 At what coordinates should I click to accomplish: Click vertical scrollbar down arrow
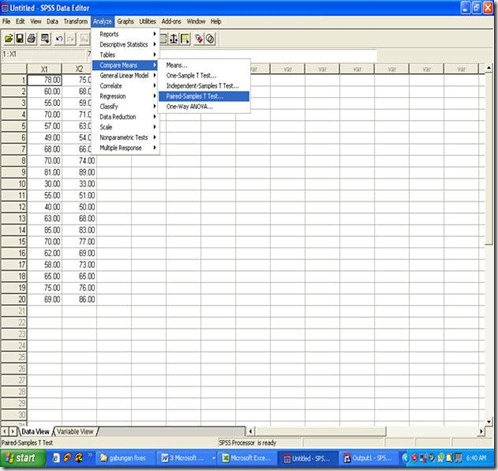pyautogui.click(x=489, y=421)
